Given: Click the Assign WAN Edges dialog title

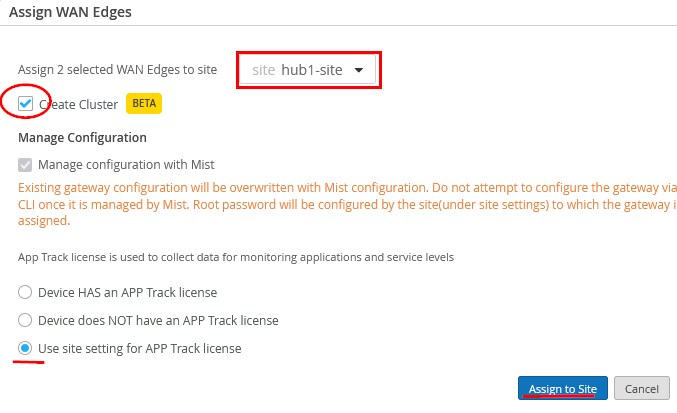Looking at the screenshot, I should [70, 13].
